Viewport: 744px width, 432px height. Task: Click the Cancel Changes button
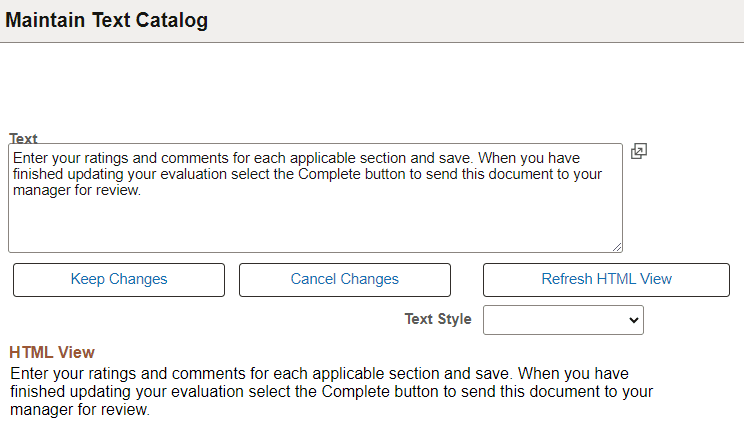pos(344,280)
